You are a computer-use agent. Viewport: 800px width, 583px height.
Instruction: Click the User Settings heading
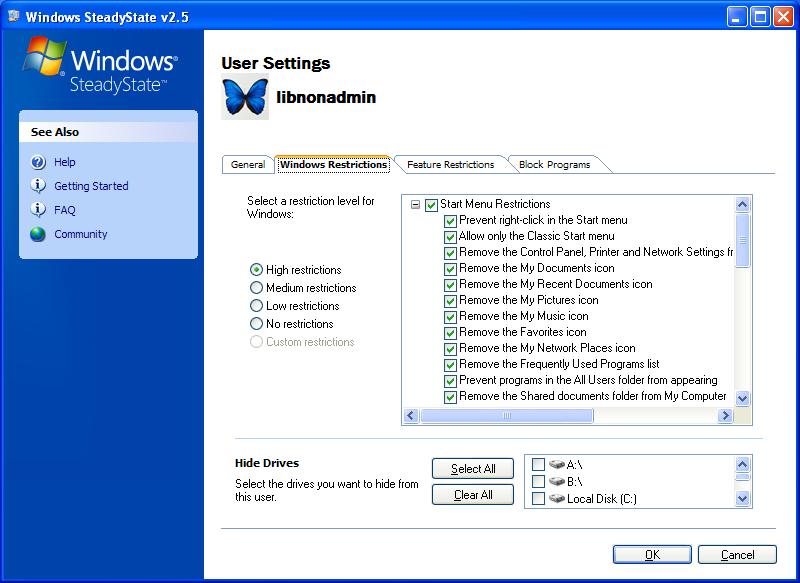coord(276,63)
